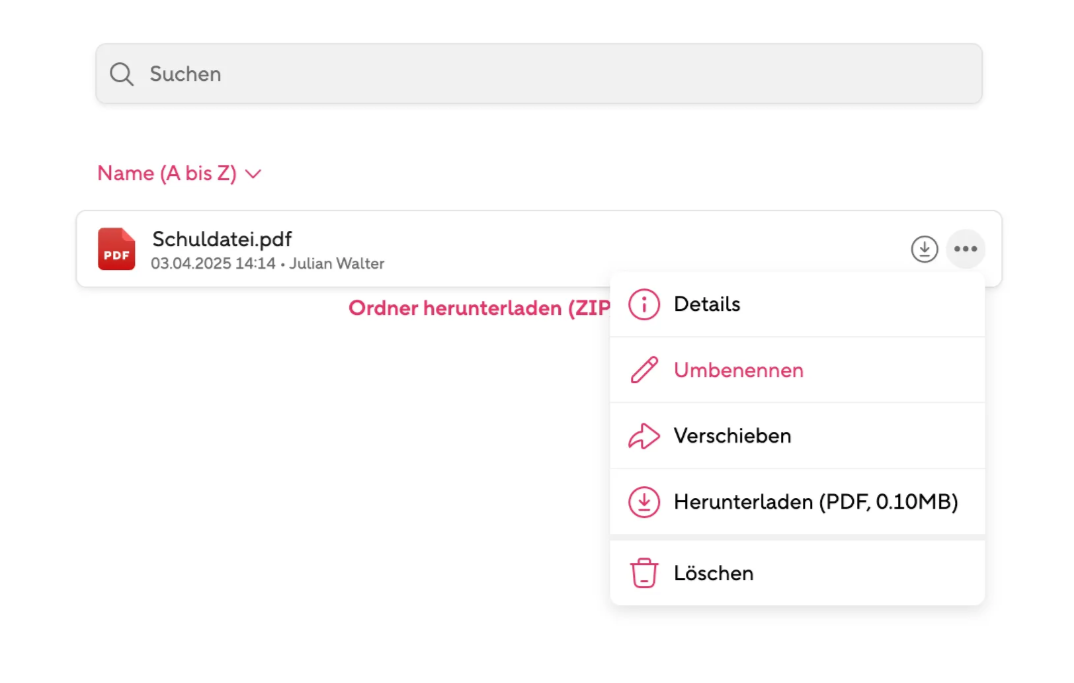Click the Schuldatei.pdf file name
The image size is (1074, 683).
(x=222, y=239)
